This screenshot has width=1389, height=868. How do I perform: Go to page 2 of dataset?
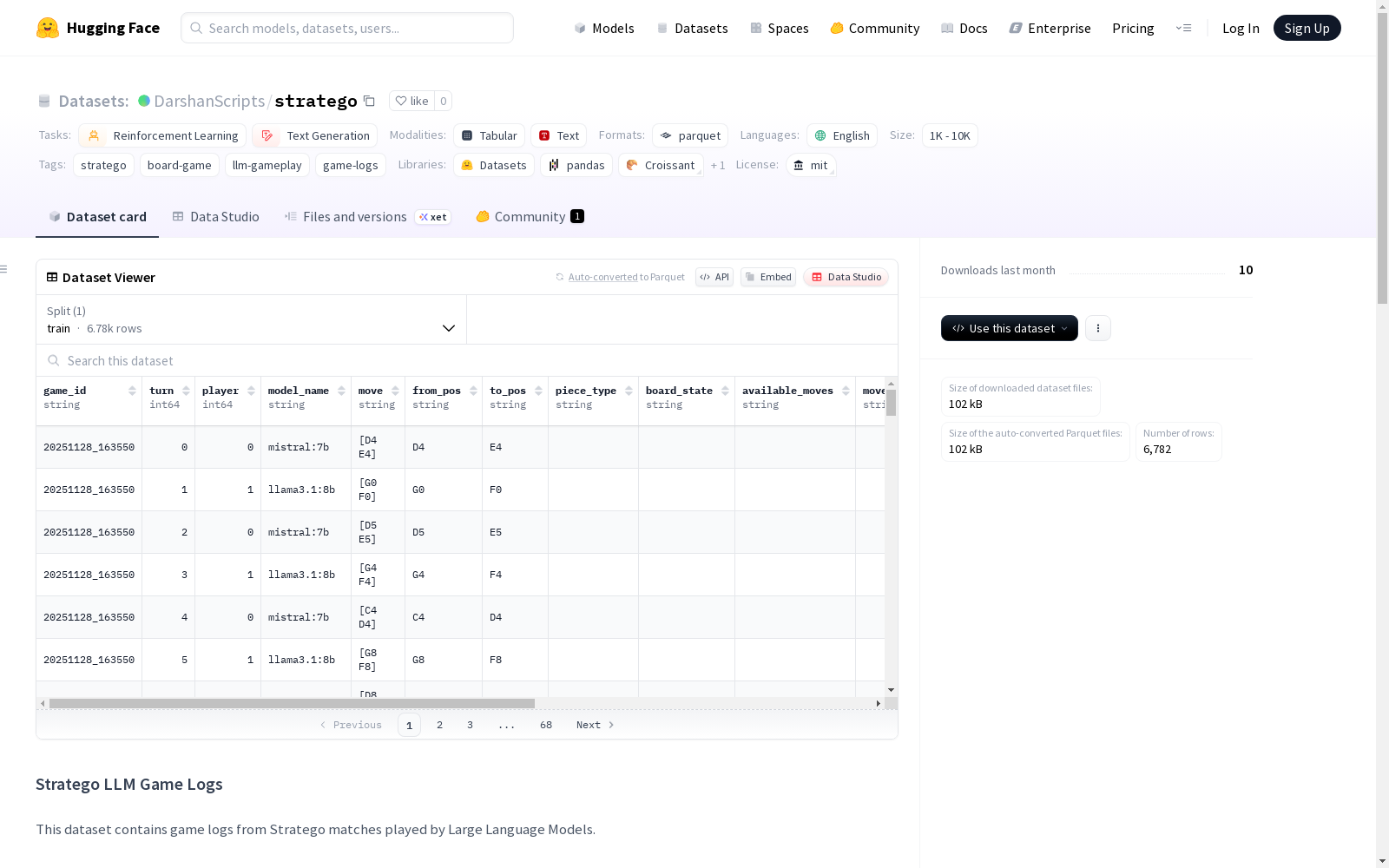(x=439, y=725)
